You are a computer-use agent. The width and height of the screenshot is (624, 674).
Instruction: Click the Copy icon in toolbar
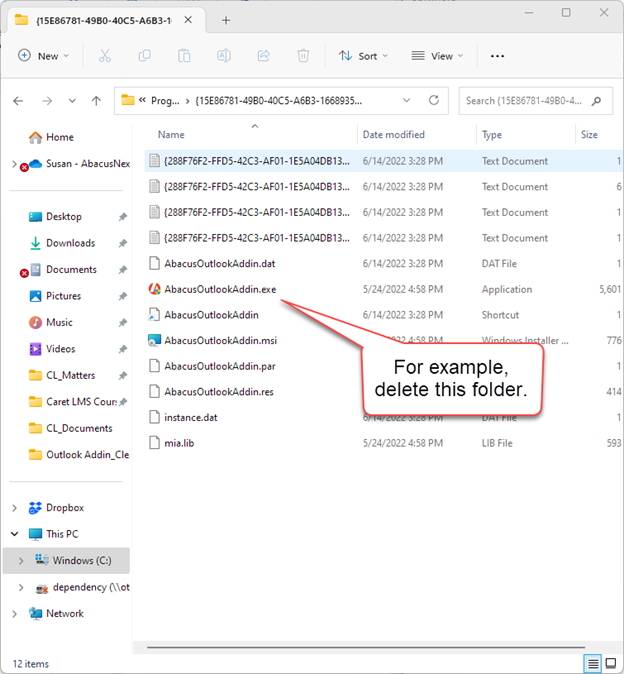coord(145,56)
